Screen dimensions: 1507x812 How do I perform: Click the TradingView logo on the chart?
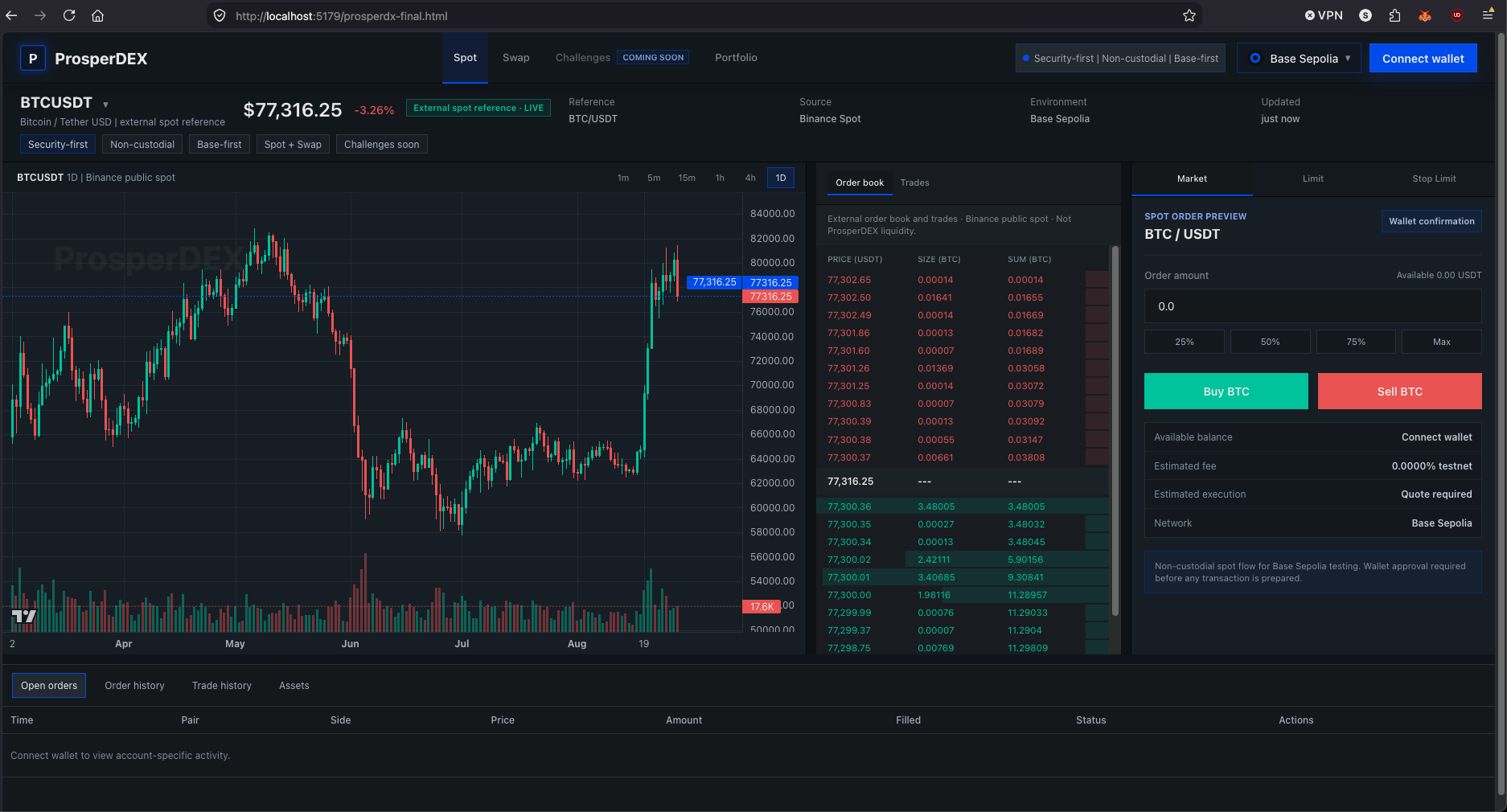click(24, 617)
